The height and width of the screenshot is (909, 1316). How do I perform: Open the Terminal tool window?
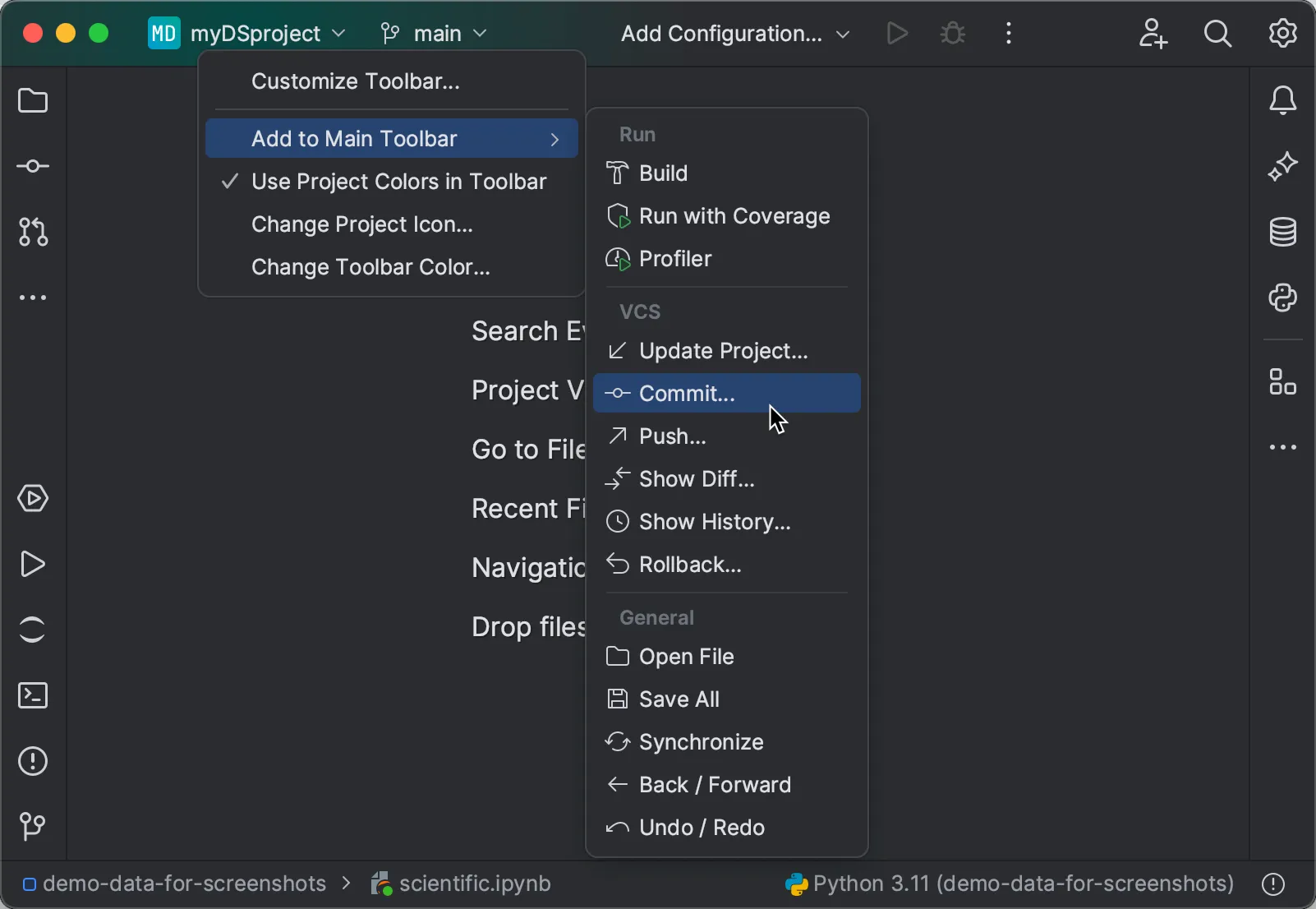coord(33,696)
